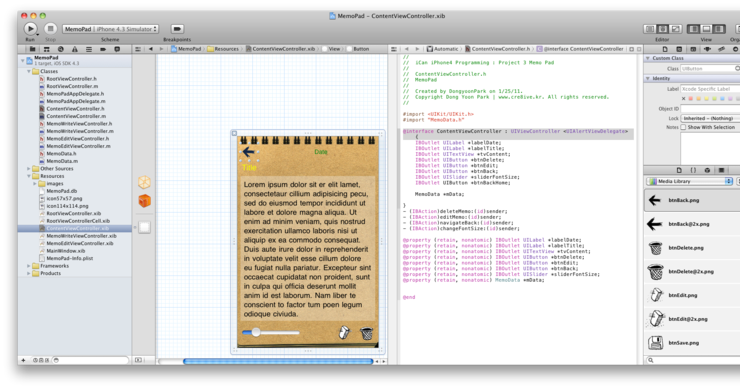Switch to Version editor mode

(676, 29)
